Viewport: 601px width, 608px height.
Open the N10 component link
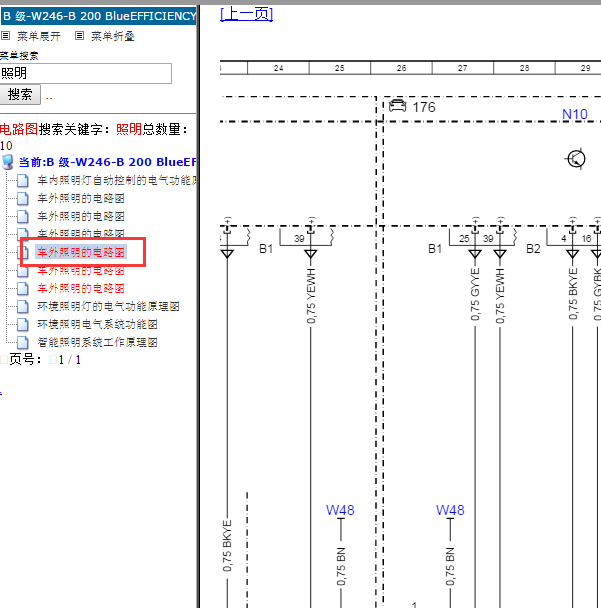[575, 114]
